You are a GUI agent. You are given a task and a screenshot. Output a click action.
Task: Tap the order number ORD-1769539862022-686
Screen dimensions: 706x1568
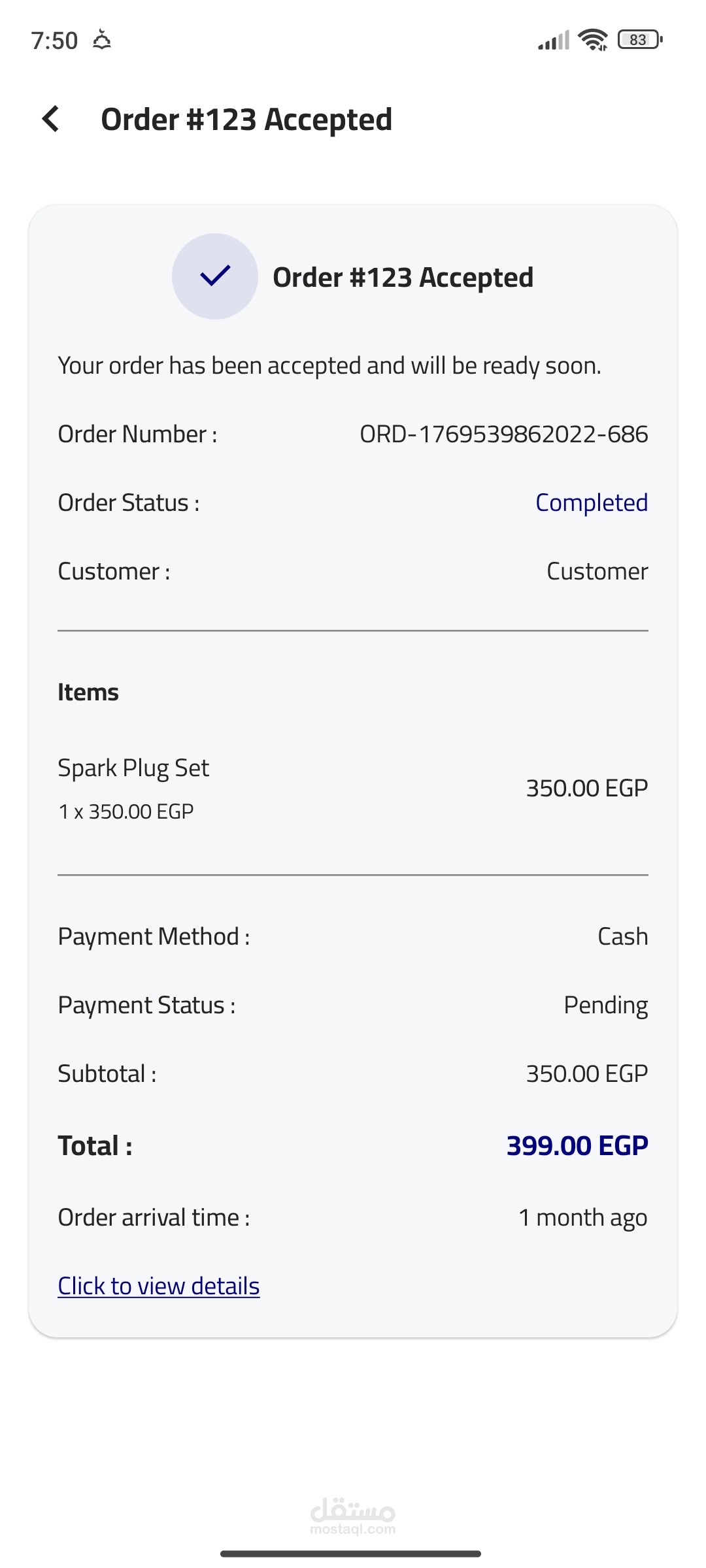point(503,434)
